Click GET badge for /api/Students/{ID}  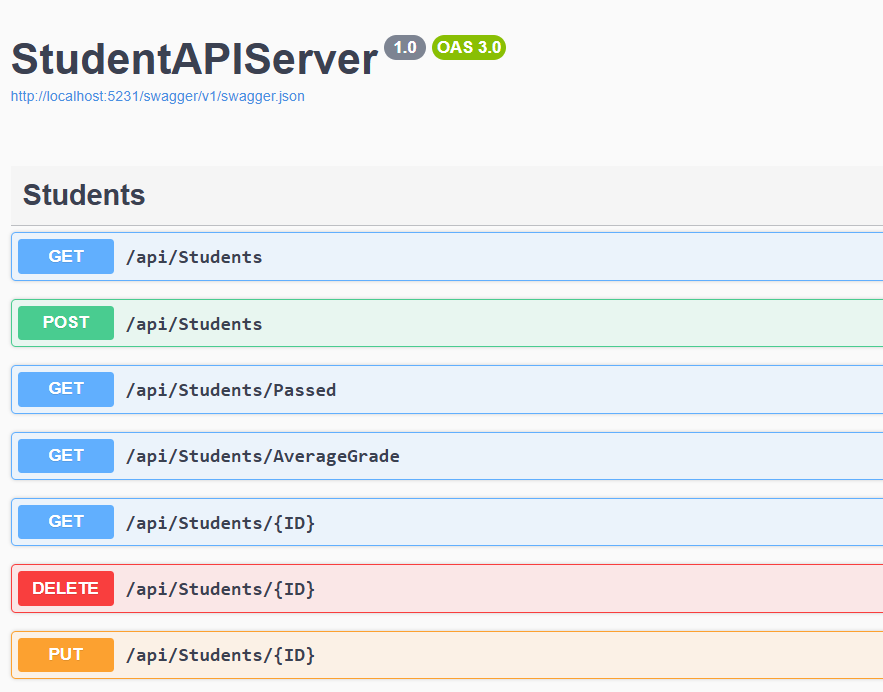(x=66, y=522)
